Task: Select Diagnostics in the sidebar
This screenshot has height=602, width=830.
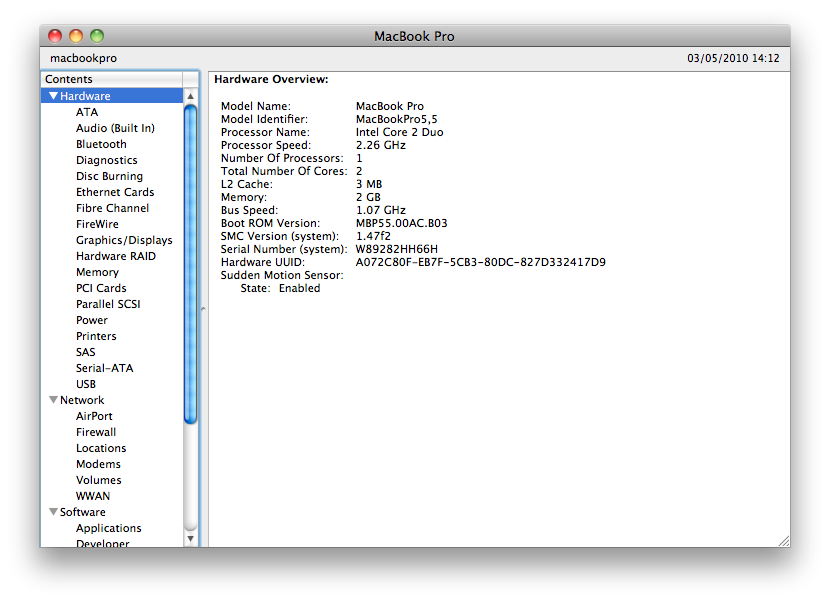Action: pyautogui.click(x=106, y=160)
